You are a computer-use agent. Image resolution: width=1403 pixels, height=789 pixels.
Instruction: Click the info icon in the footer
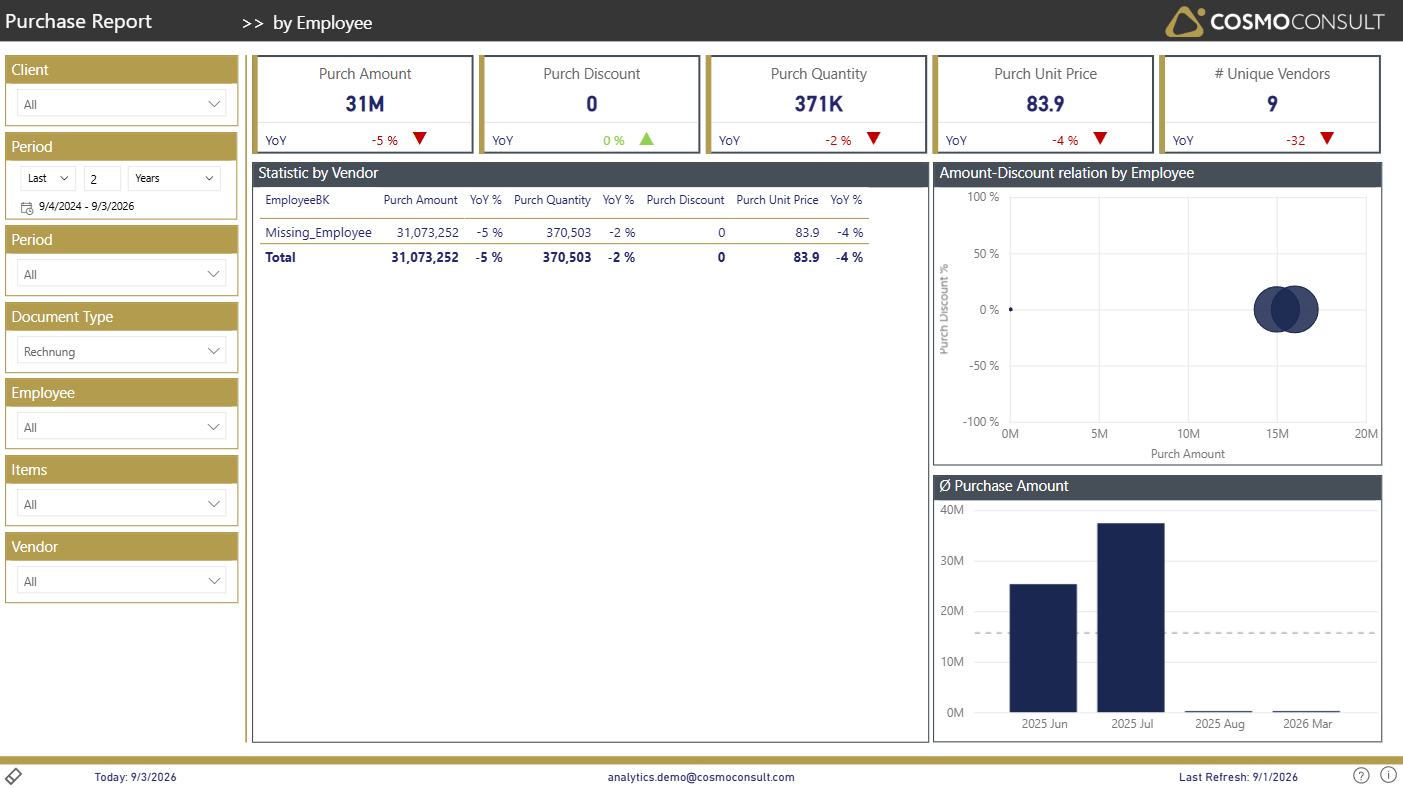pos(1388,776)
